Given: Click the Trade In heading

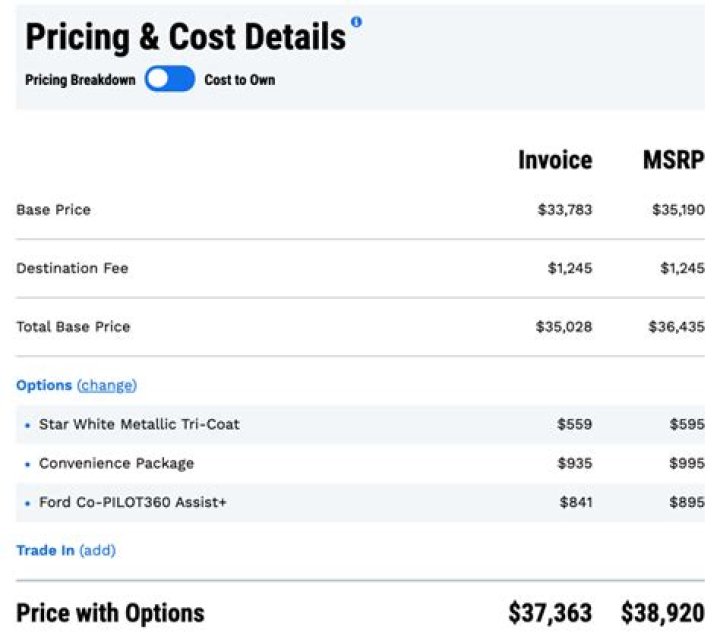Looking at the screenshot, I should point(45,550).
